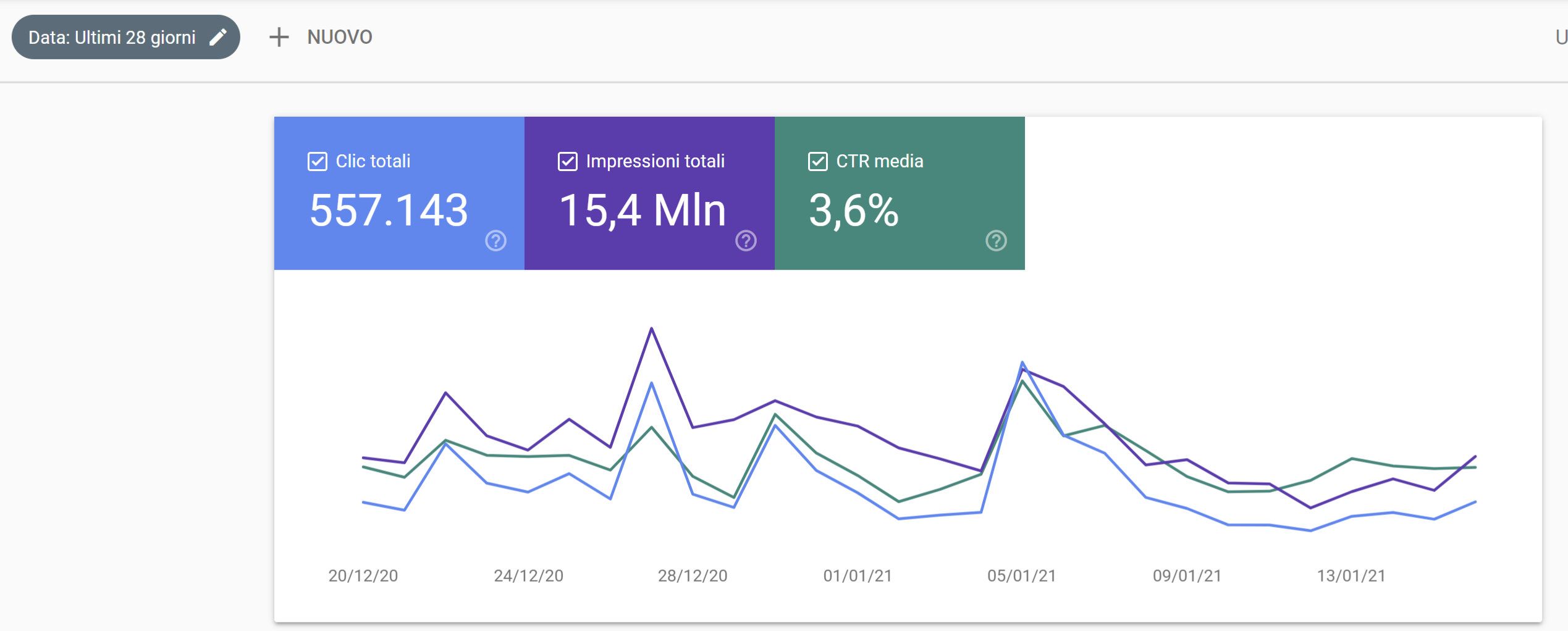
Task: Uncheck the Impressioni totali checkbox
Action: [x=568, y=162]
